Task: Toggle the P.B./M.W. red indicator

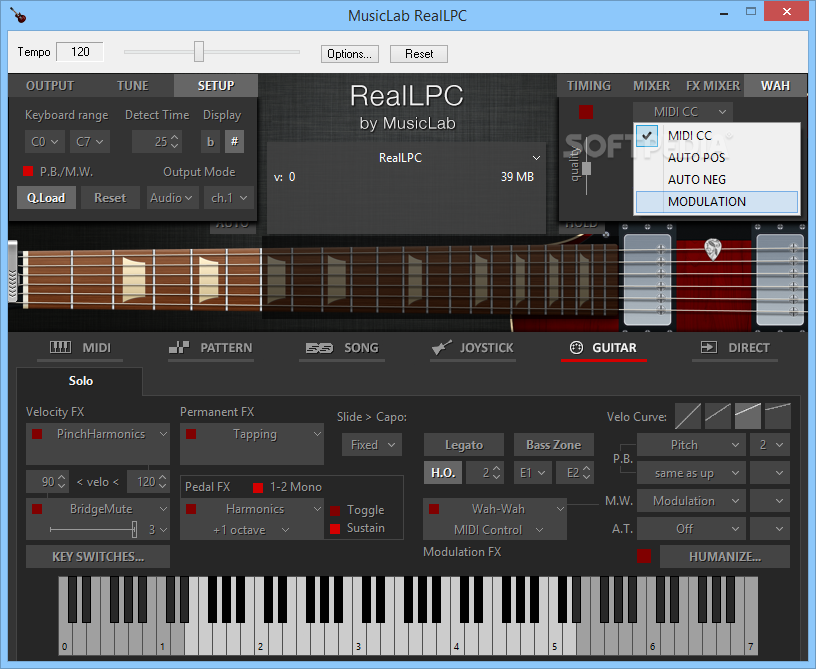Action: click(x=28, y=171)
